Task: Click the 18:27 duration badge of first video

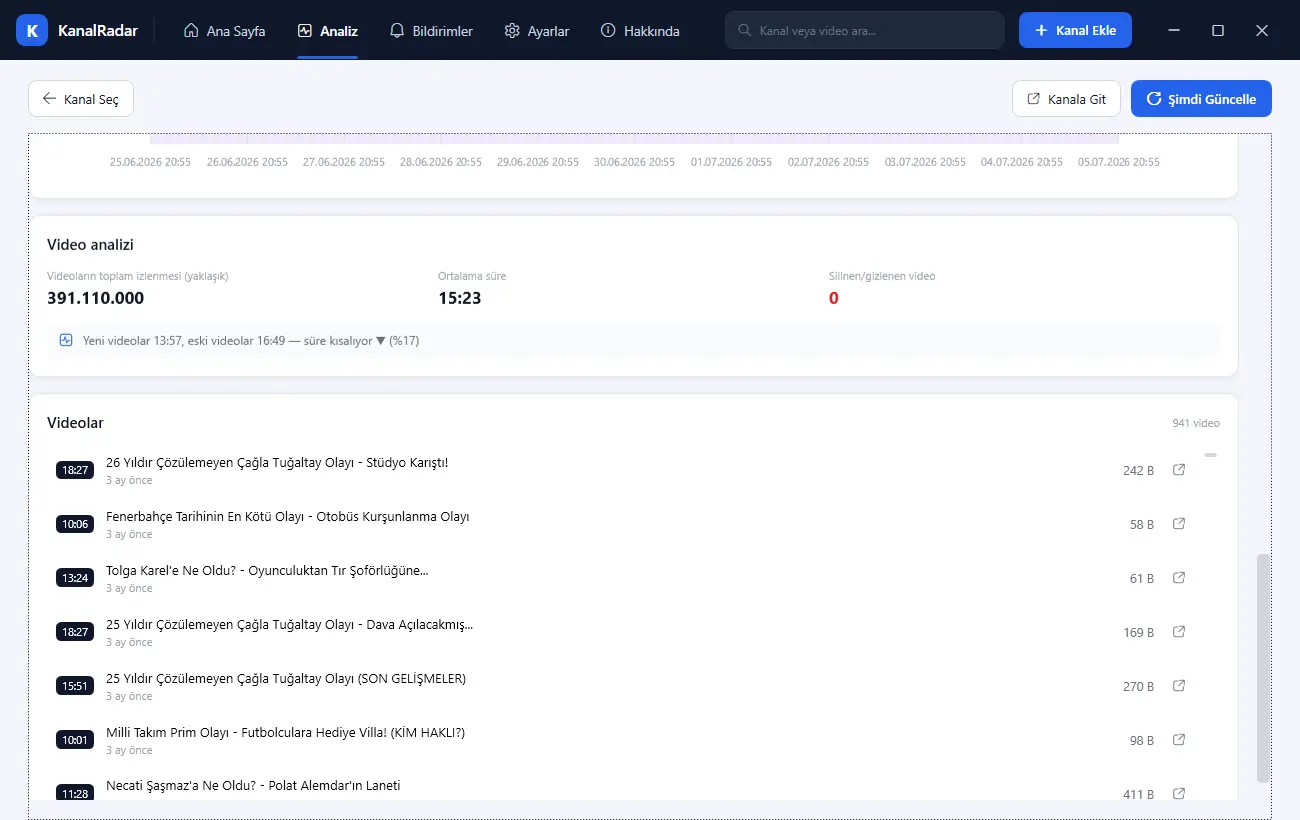Action: tap(75, 470)
